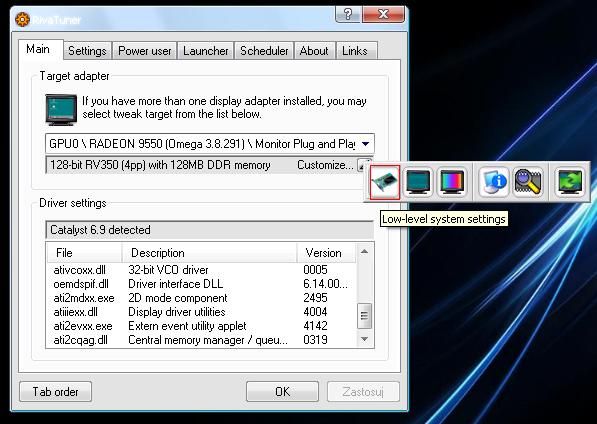Click the driver list scrollbar thumb
This screenshot has width=597, height=424.
click(364, 316)
